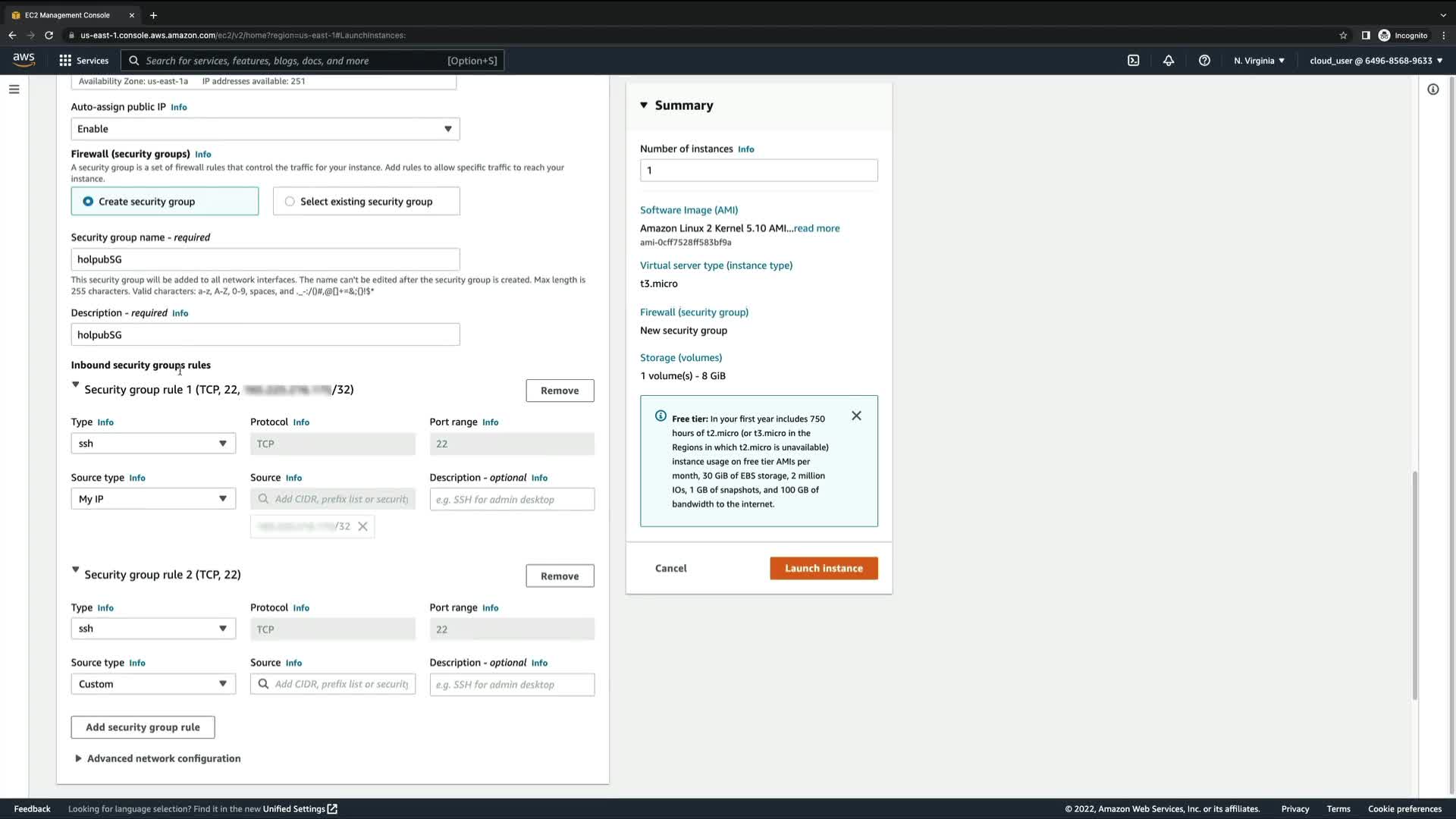Dismiss the Free tier info box

856,416
